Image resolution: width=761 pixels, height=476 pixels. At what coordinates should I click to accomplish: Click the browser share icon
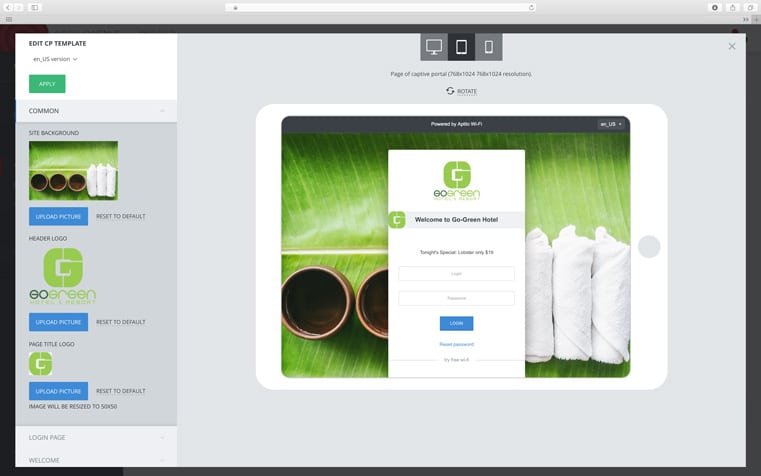click(733, 7)
